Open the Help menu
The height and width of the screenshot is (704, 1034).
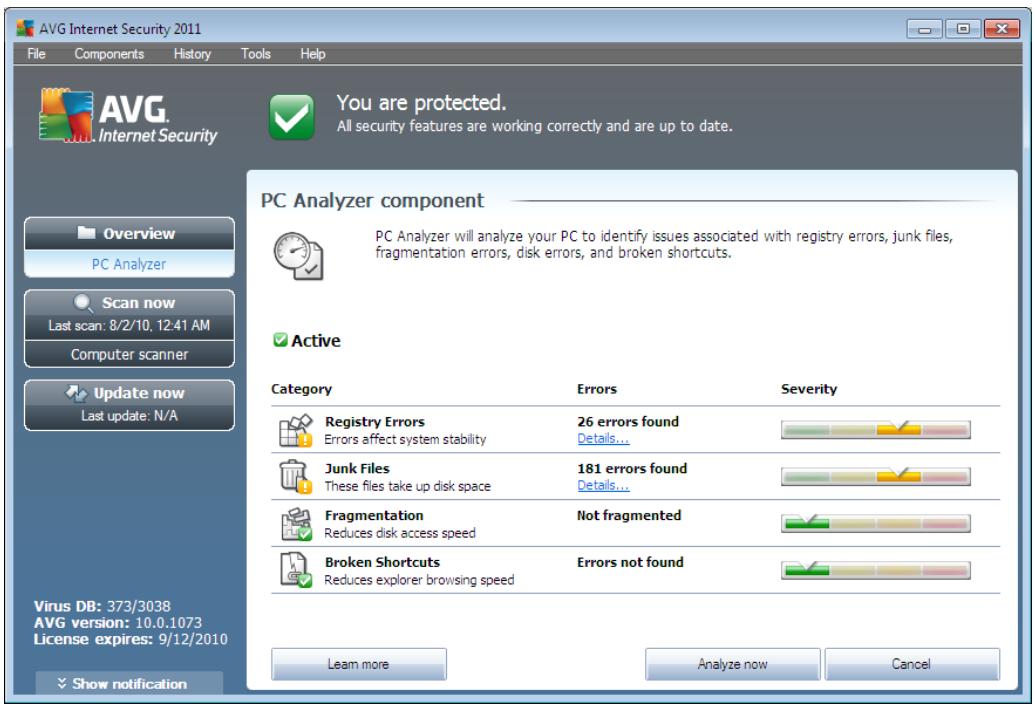tap(313, 54)
